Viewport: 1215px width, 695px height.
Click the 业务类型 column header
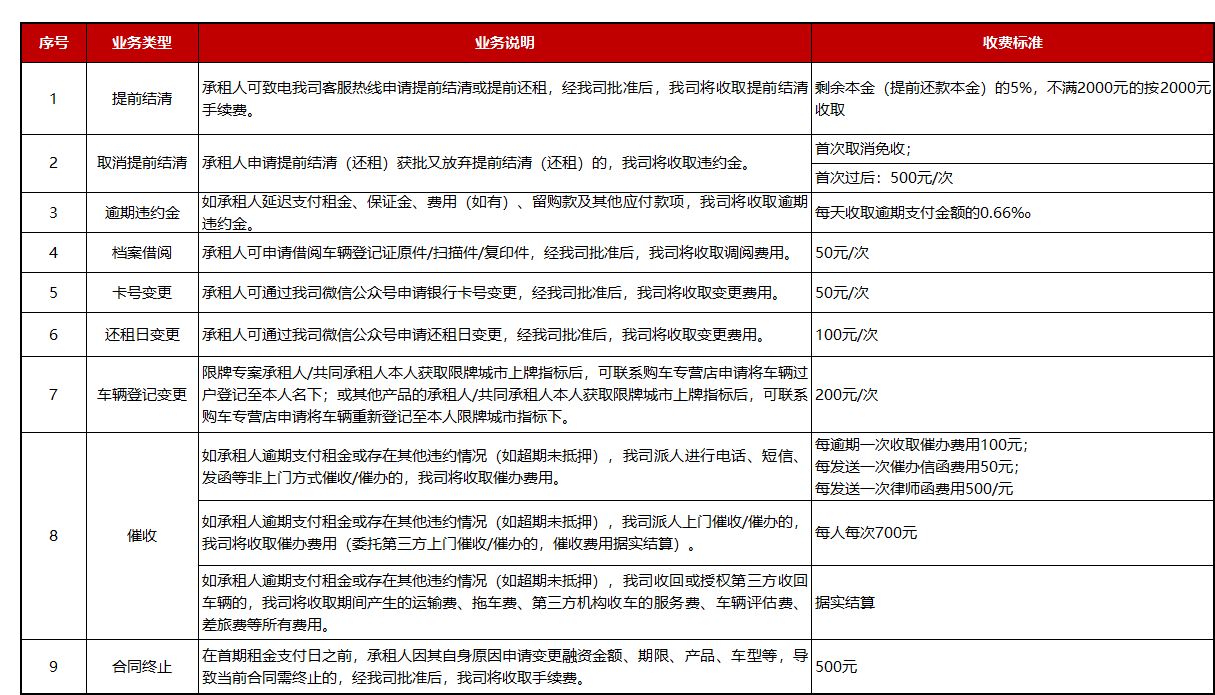(x=141, y=43)
